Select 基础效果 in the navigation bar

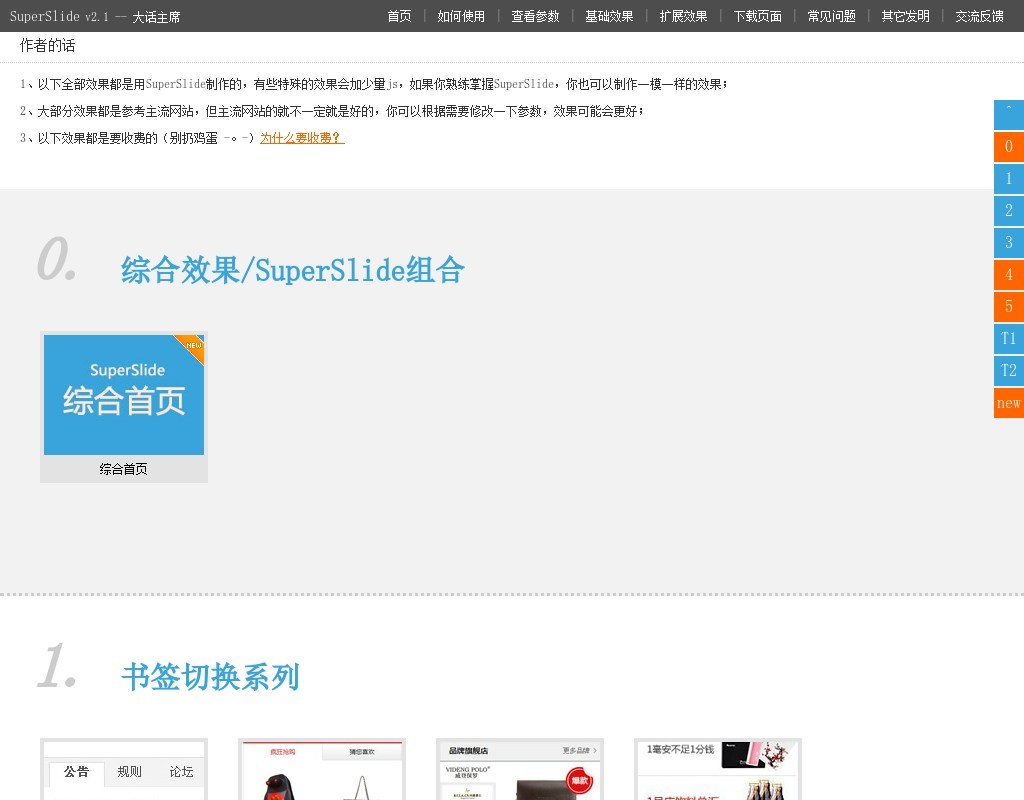point(609,16)
